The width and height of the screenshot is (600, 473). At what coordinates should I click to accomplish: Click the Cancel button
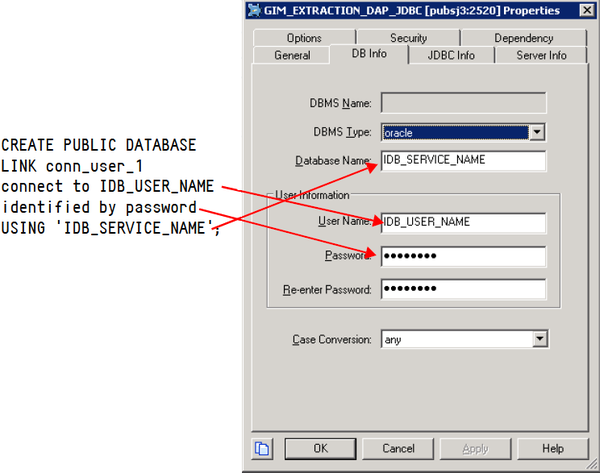pyautogui.click(x=398, y=448)
